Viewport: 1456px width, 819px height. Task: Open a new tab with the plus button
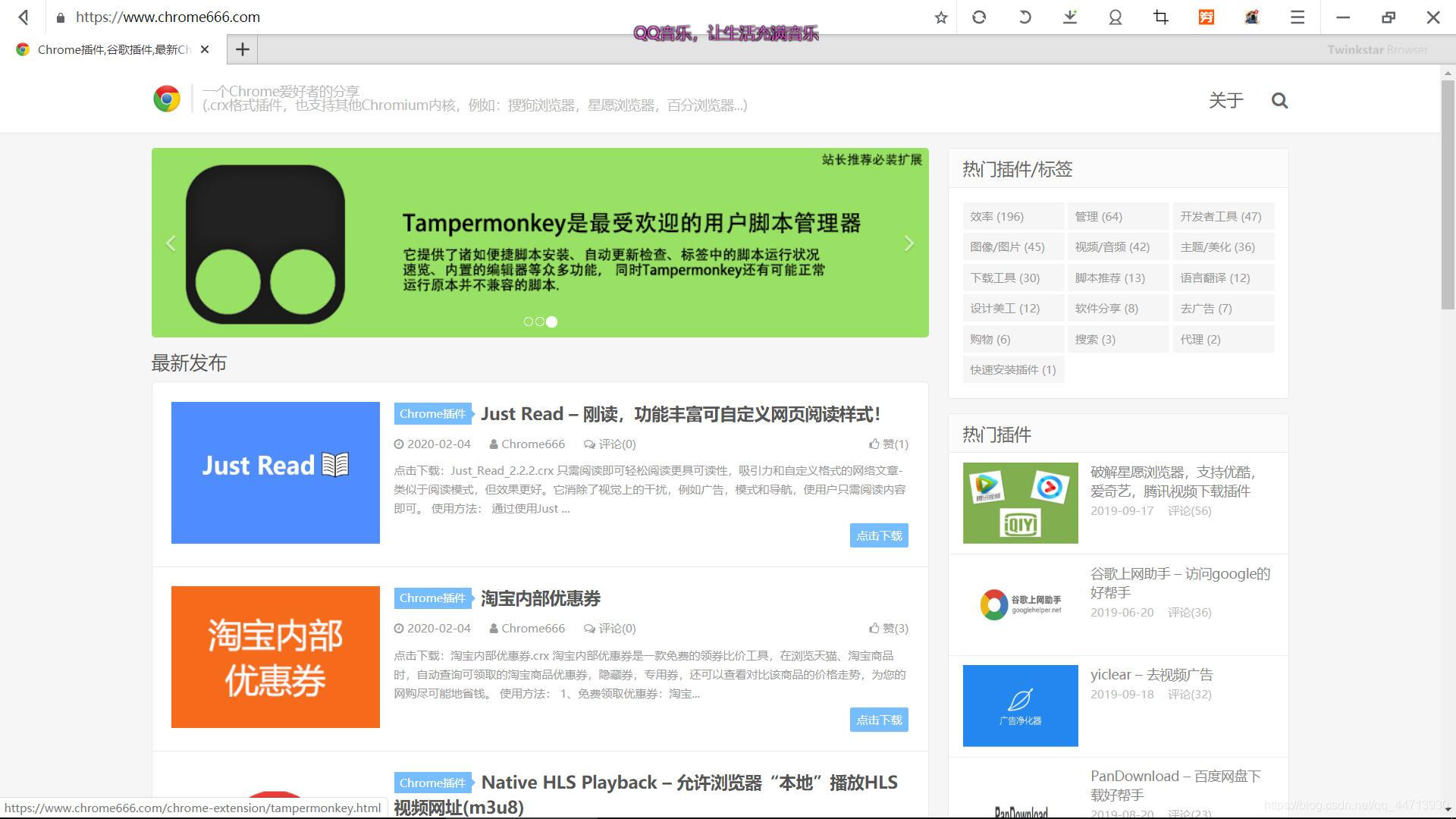tap(242, 49)
